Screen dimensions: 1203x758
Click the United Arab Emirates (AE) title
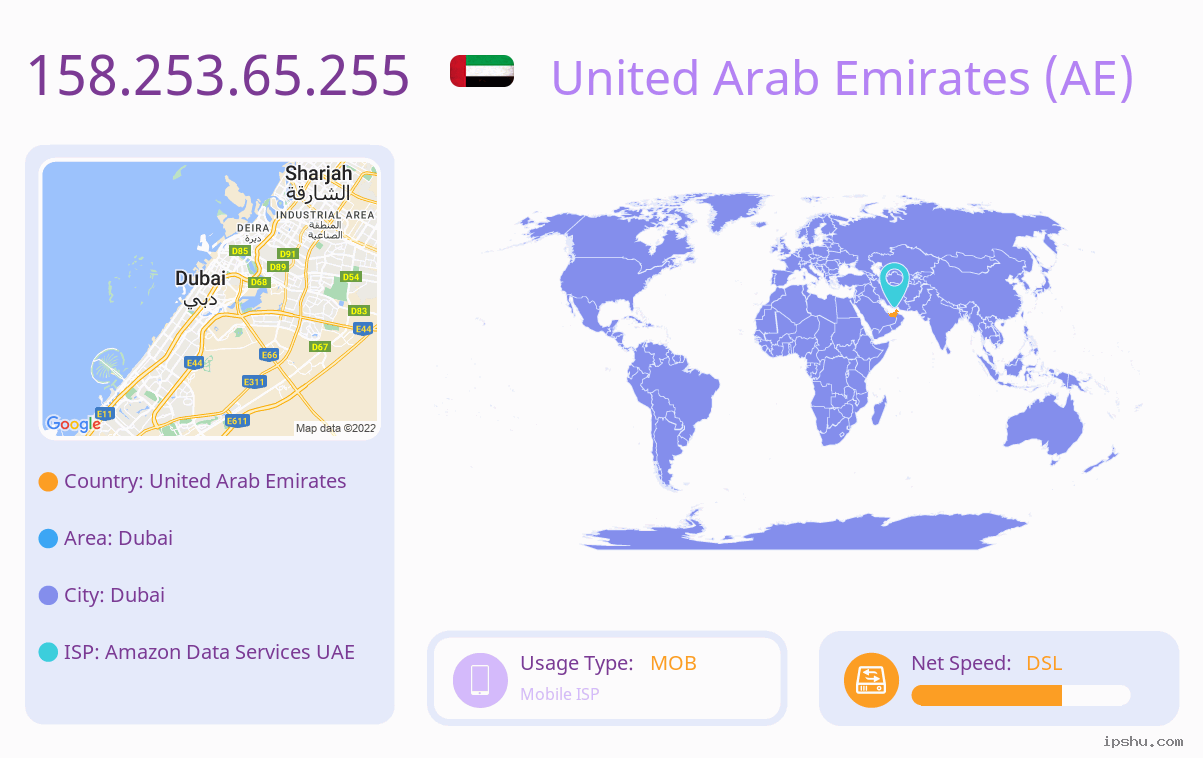coord(843,77)
